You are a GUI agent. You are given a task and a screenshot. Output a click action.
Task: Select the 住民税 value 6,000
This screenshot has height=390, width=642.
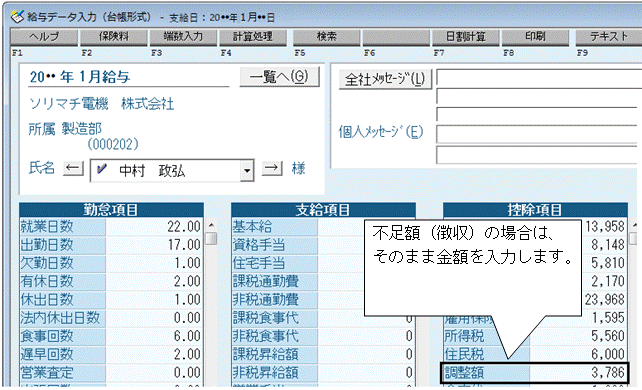coord(578,354)
